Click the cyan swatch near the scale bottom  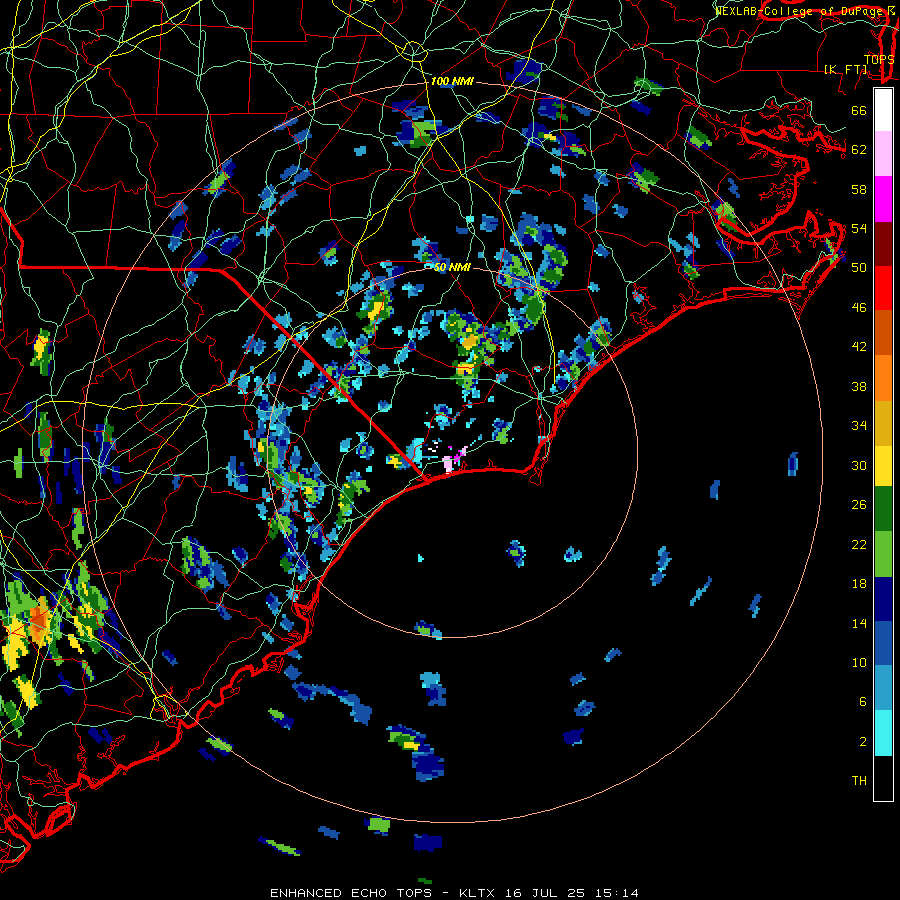(x=883, y=733)
